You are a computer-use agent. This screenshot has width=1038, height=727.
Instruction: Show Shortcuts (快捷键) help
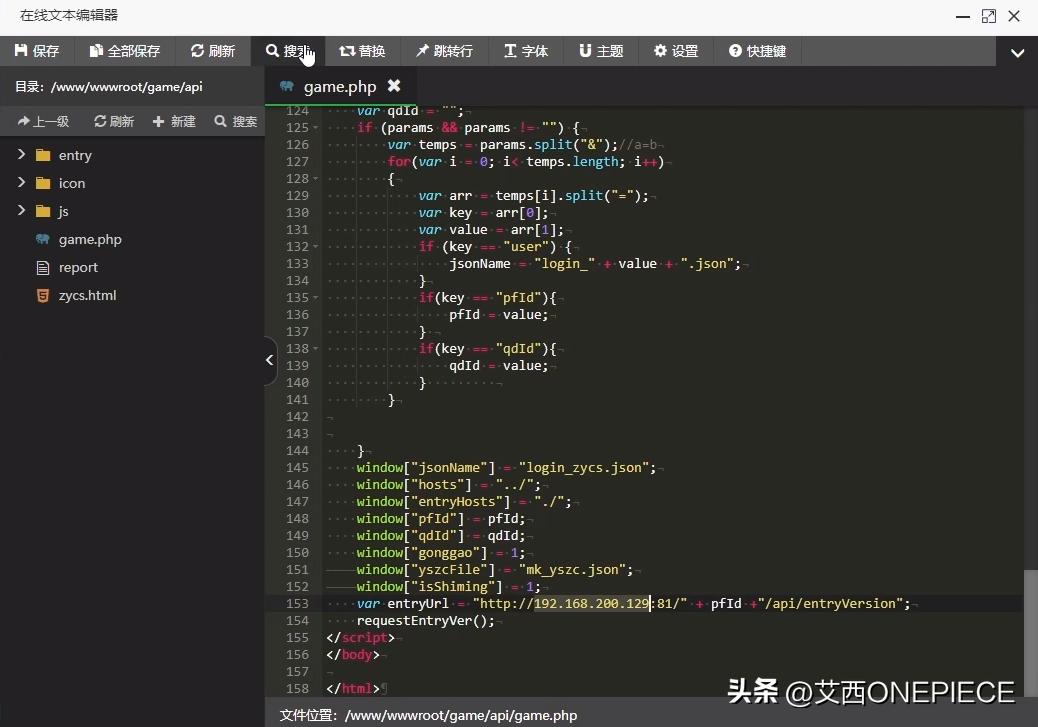[757, 51]
